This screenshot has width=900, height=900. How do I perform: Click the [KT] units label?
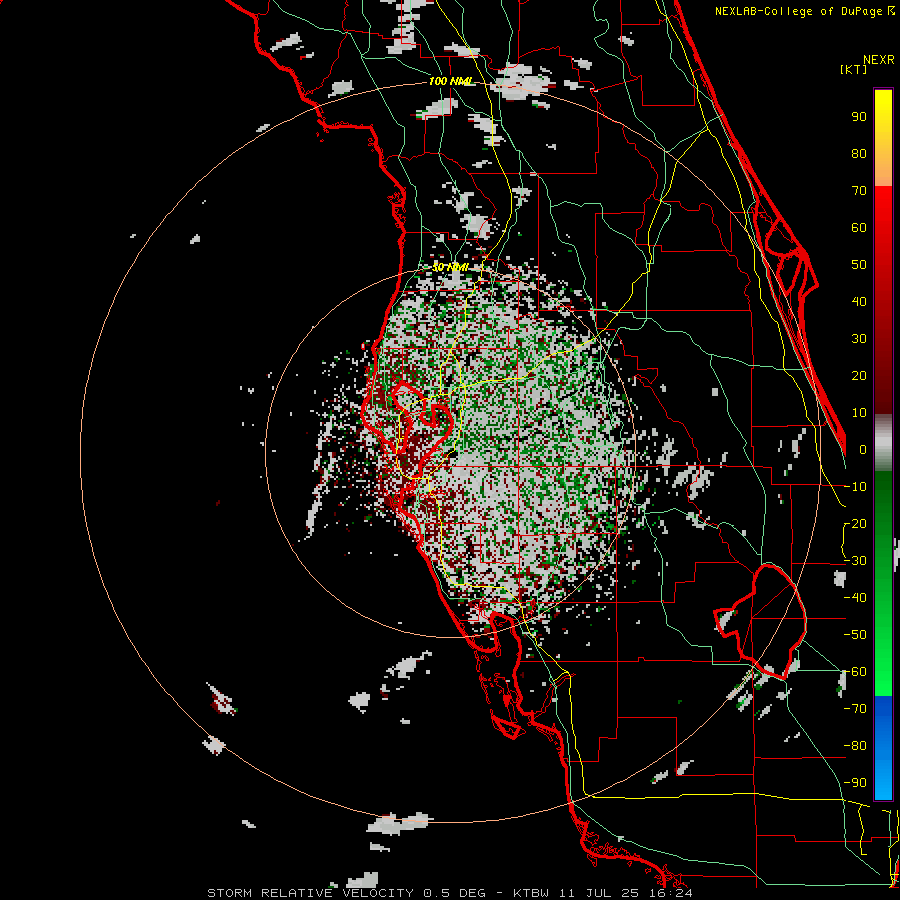[x=854, y=69]
